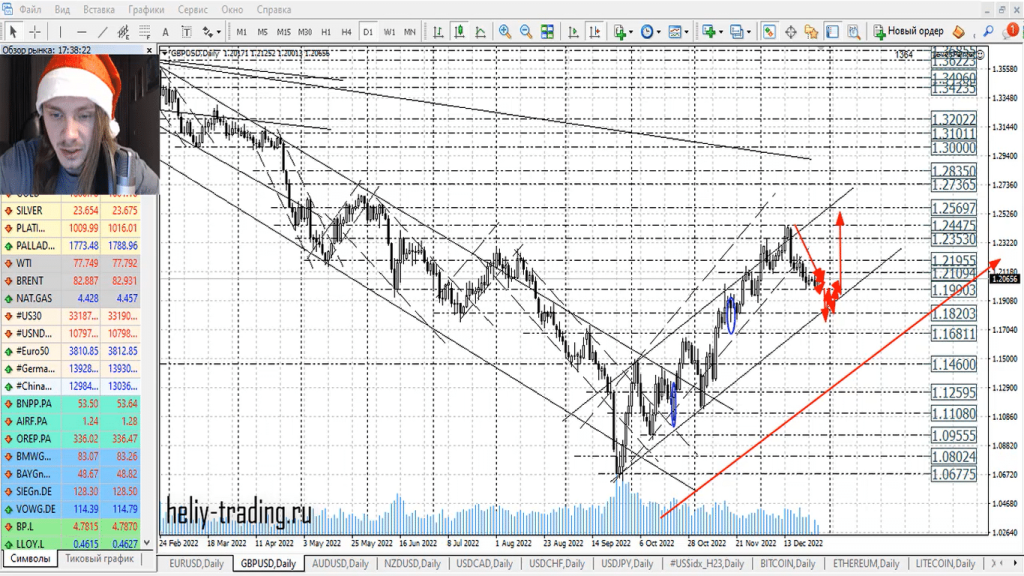Tile chart windows with grid icon
Screen dimensions: 1024x576
[548, 31]
